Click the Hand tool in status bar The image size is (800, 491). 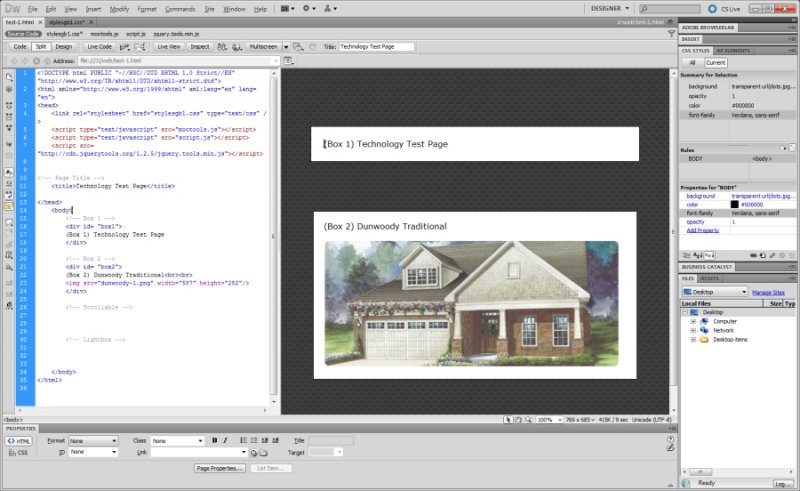pyautogui.click(x=518, y=420)
